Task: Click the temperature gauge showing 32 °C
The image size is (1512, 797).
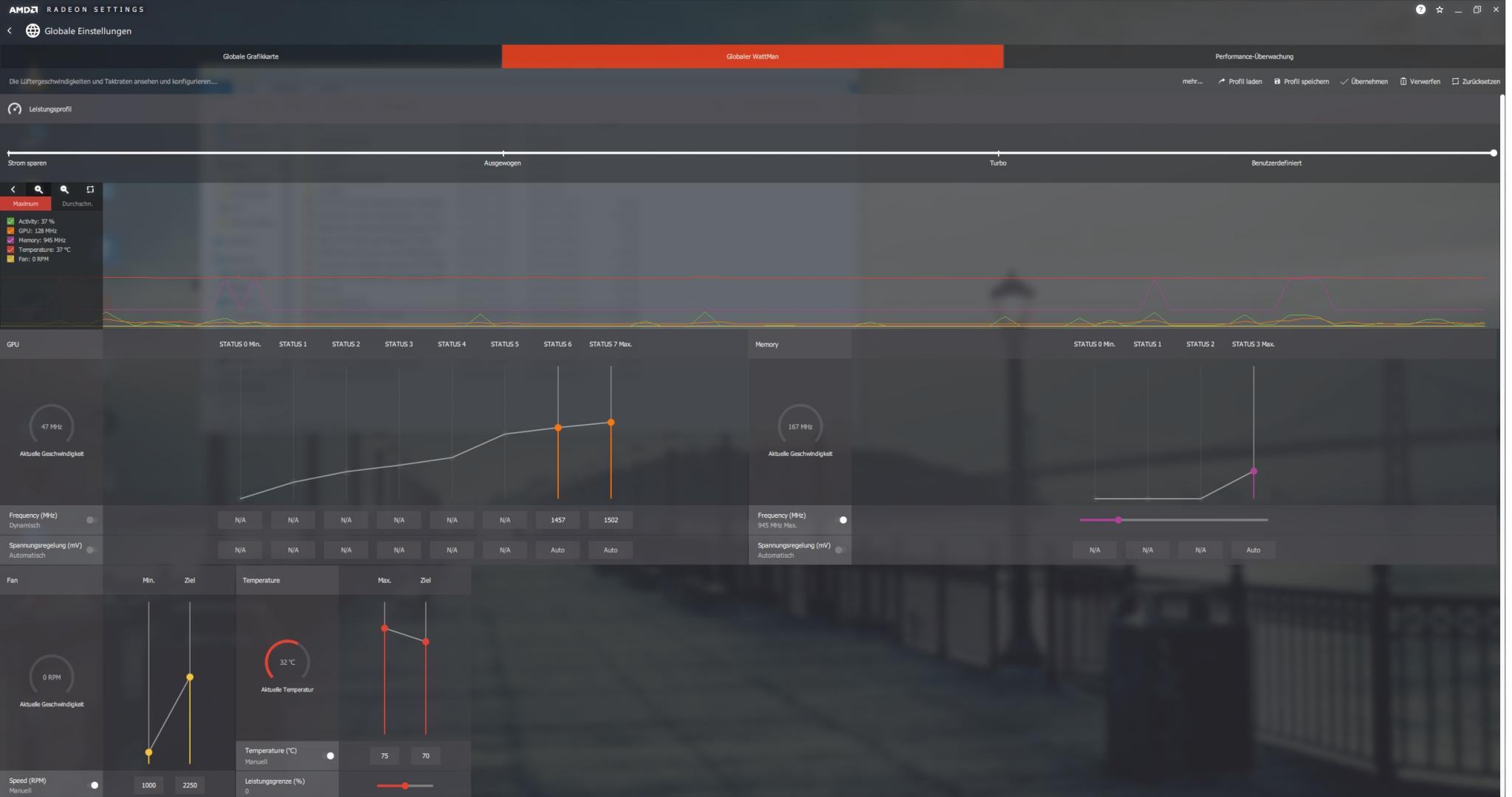Action: pos(287,662)
